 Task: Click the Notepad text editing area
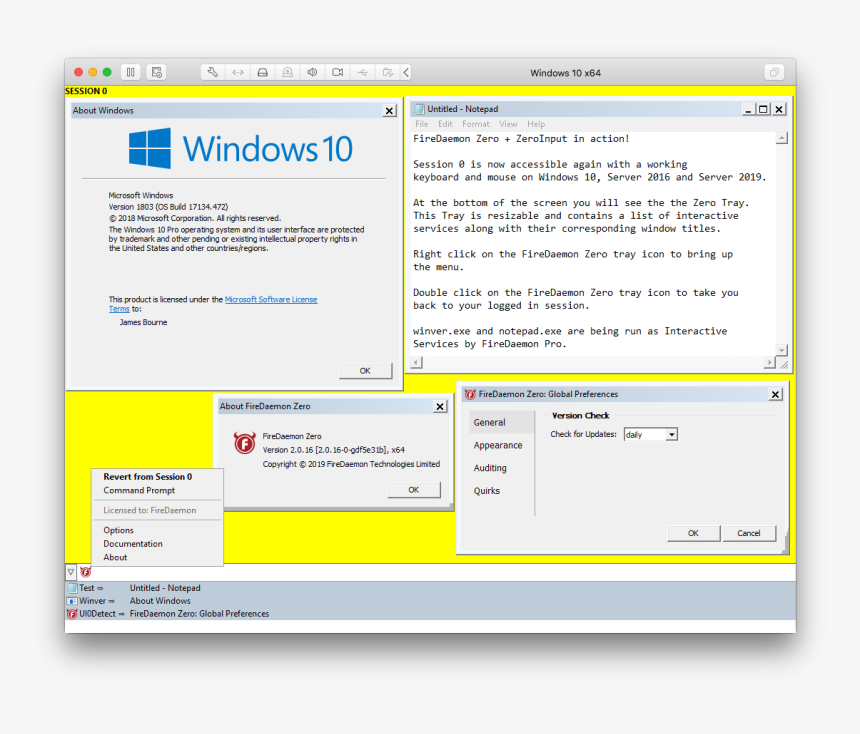tap(593, 244)
